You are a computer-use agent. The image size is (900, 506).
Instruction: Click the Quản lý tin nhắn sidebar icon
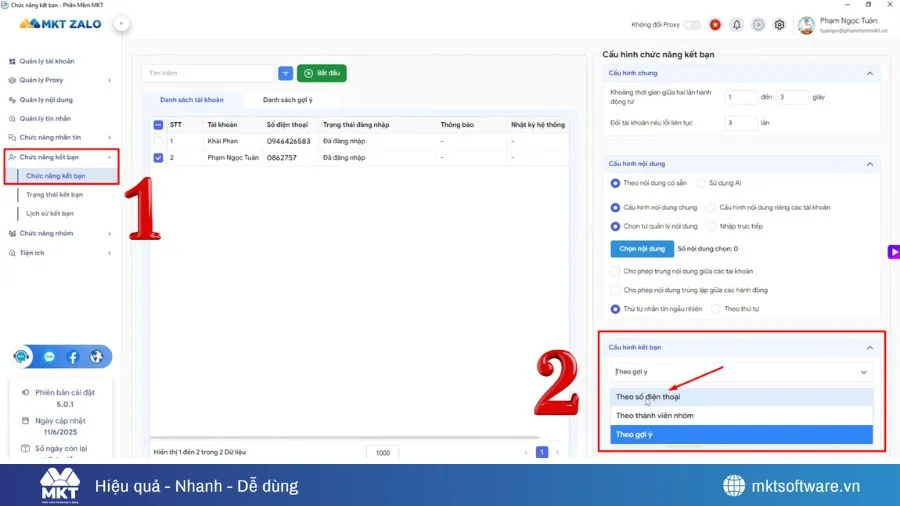click(x=12, y=119)
